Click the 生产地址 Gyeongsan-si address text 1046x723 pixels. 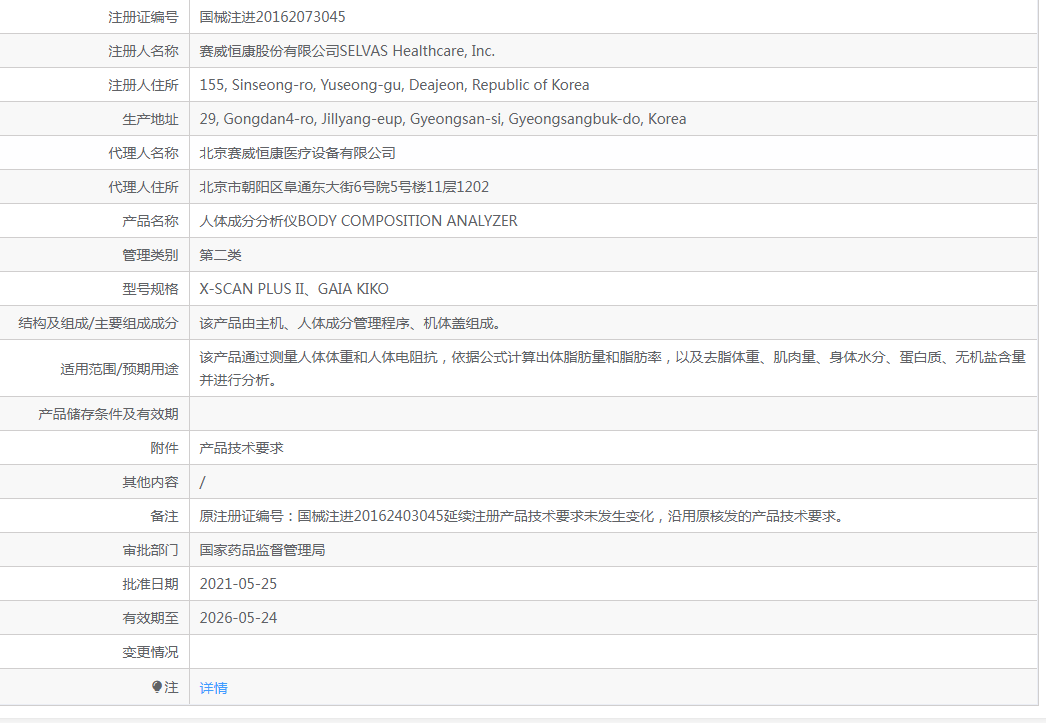pos(443,119)
